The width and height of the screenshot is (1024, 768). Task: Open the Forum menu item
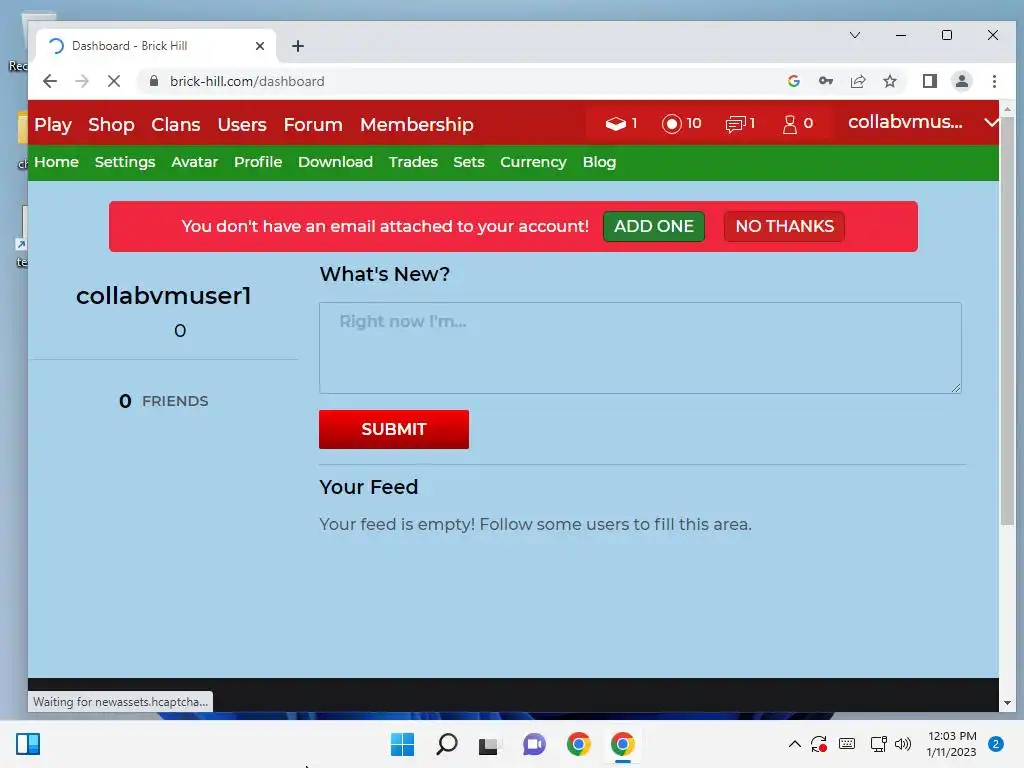tap(313, 124)
